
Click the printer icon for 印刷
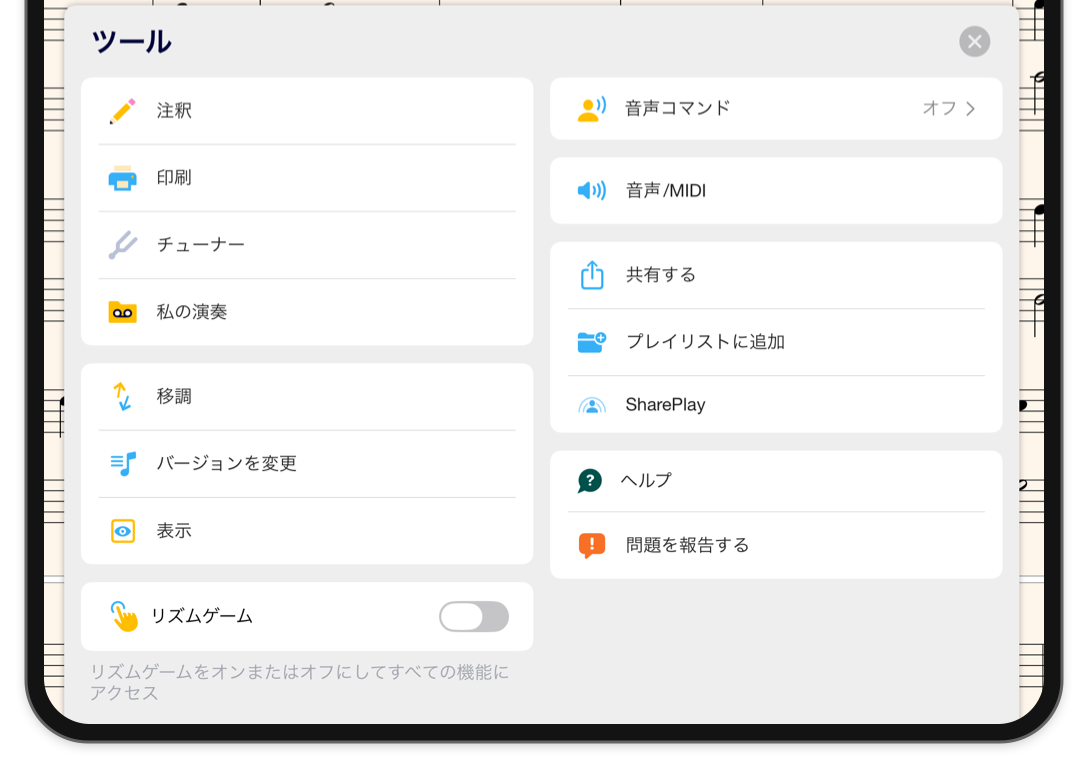(x=123, y=178)
